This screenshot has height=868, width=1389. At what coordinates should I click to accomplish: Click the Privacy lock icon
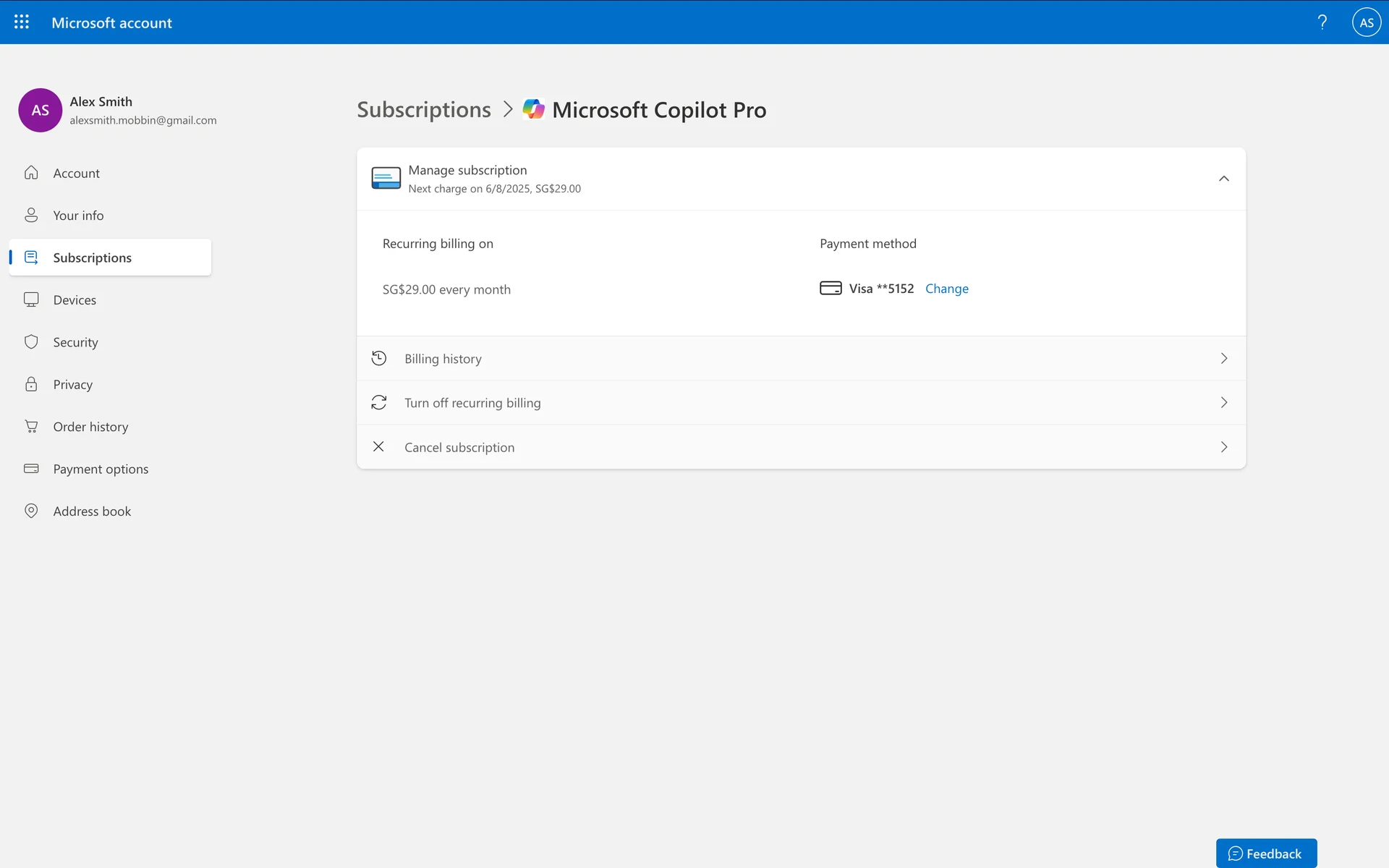[x=31, y=384]
